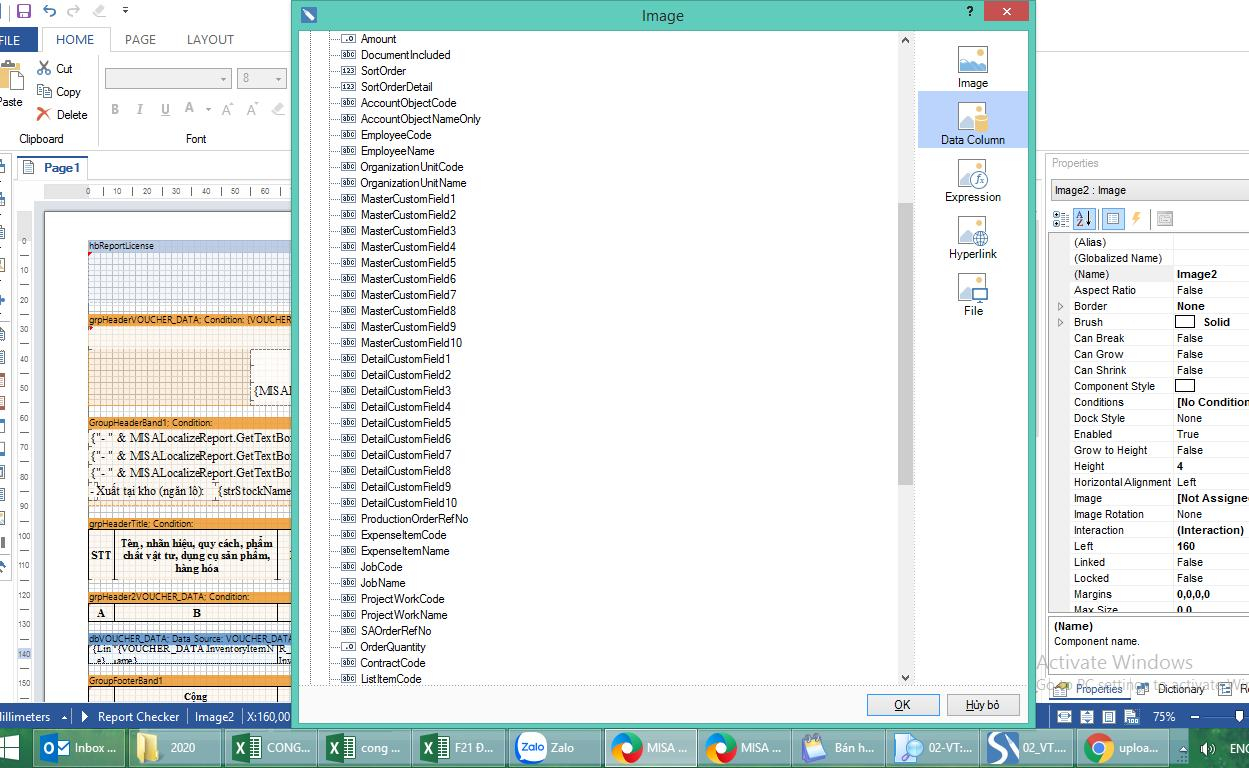Toggle categorized view in Properties panel
Viewport: 1249px width, 768px height.
(1061, 218)
